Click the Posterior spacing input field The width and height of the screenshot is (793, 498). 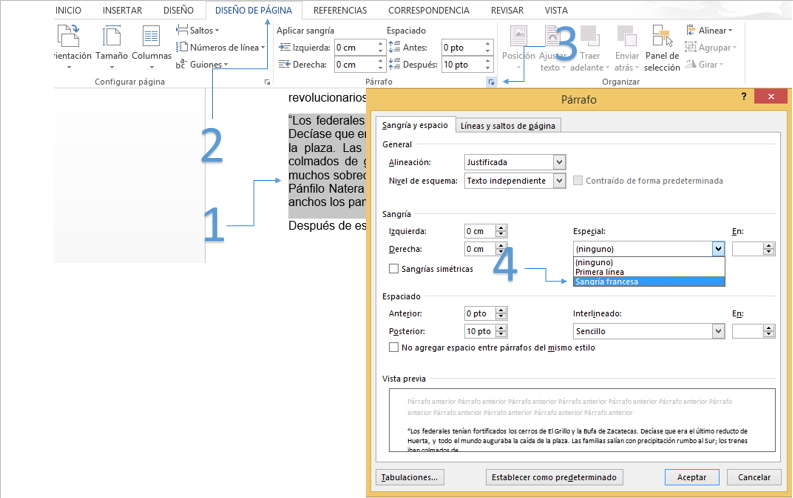tap(478, 331)
